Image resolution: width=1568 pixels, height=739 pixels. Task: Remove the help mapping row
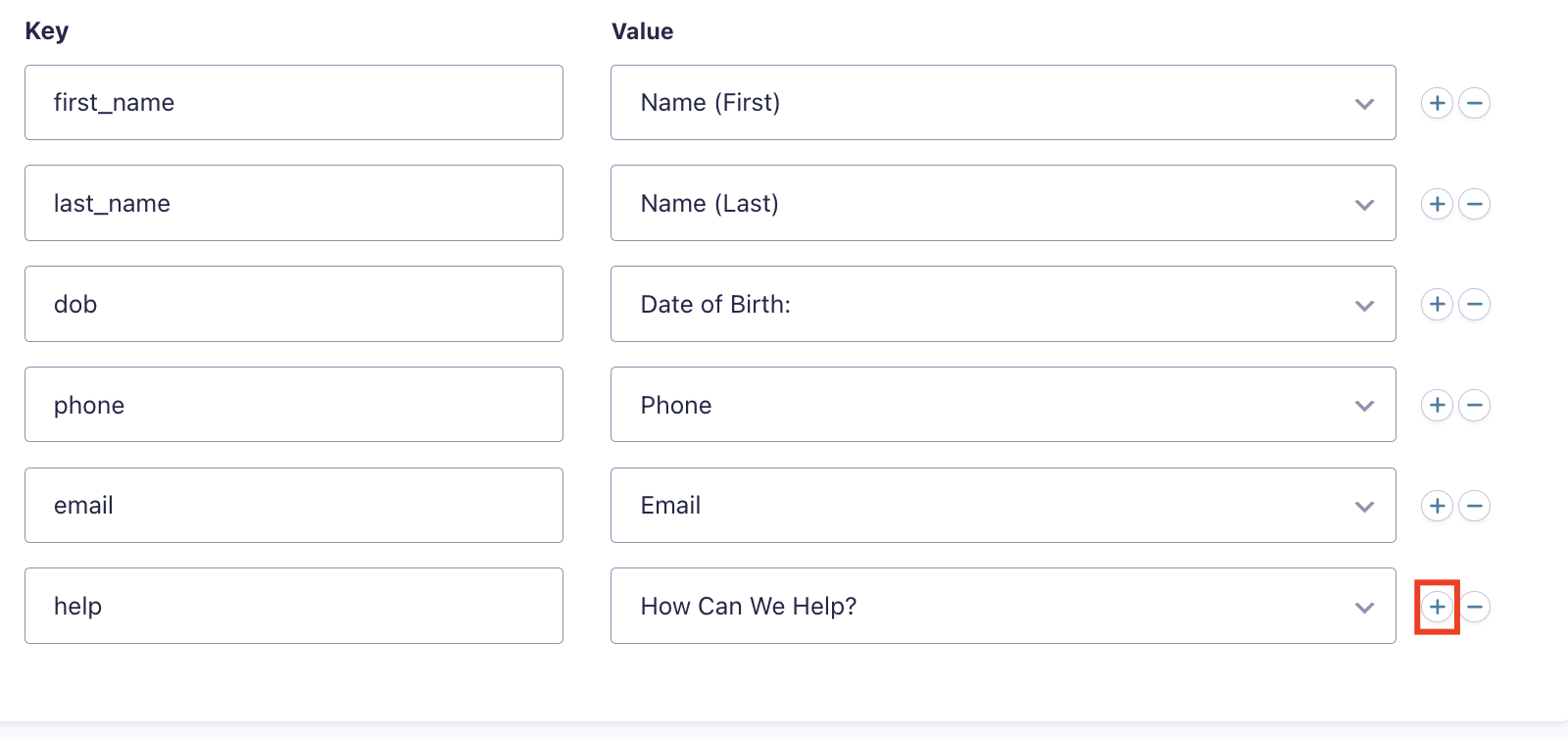pos(1475,607)
